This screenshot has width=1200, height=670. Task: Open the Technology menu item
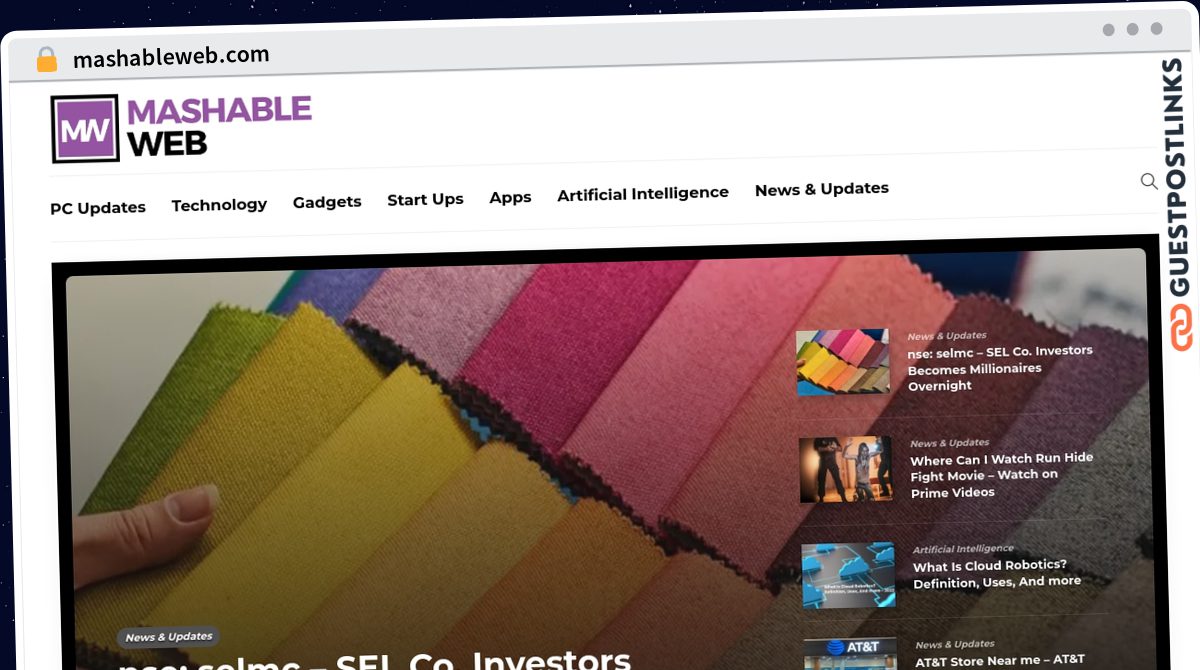[219, 205]
